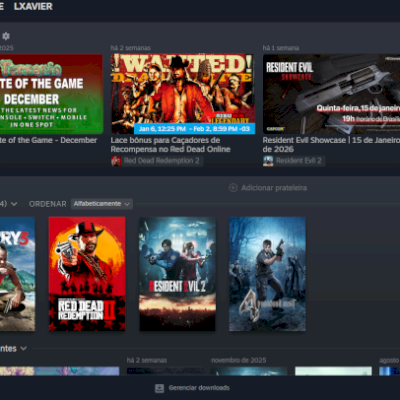Screen dimensions: 400x400
Task: Select the Far Cry 3 game cover
Action: 17,274
